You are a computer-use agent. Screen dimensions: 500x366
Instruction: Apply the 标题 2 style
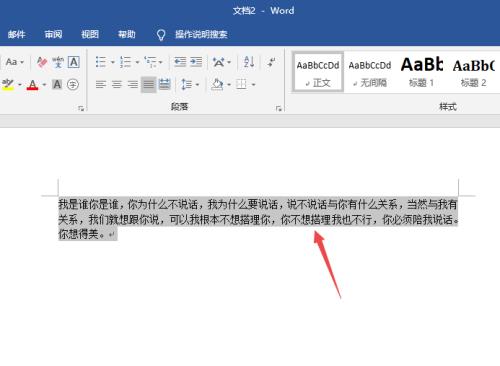pyautogui.click(x=474, y=72)
